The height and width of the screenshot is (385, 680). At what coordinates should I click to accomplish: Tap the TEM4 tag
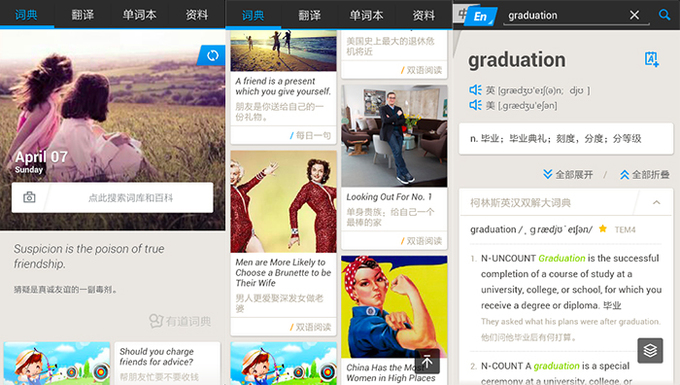(625, 229)
